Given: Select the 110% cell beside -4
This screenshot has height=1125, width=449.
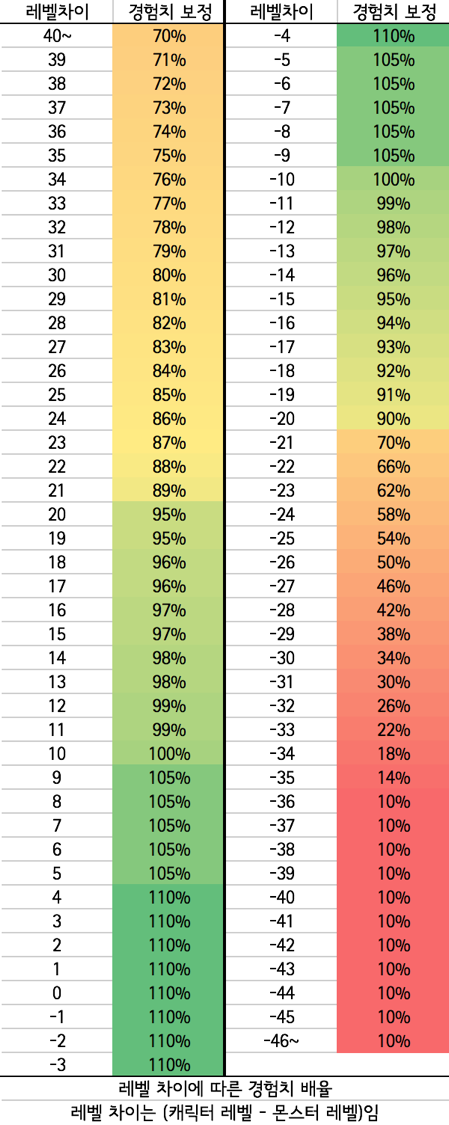Looking at the screenshot, I should (395, 35).
